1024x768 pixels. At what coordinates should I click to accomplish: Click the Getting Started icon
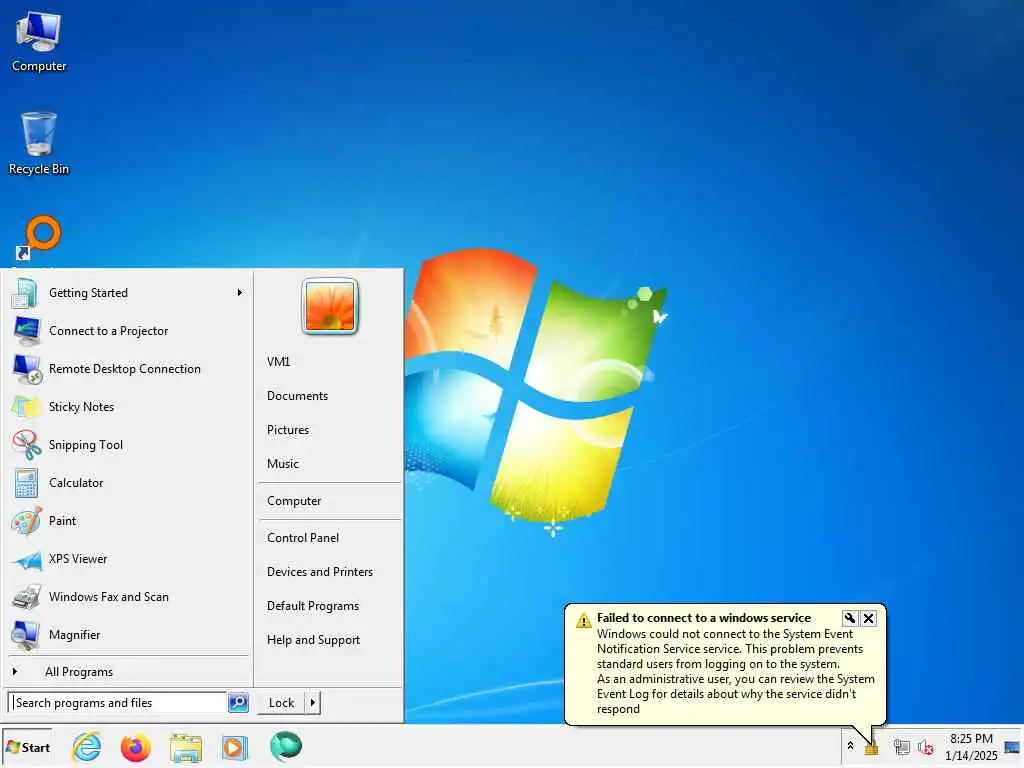[x=25, y=293]
